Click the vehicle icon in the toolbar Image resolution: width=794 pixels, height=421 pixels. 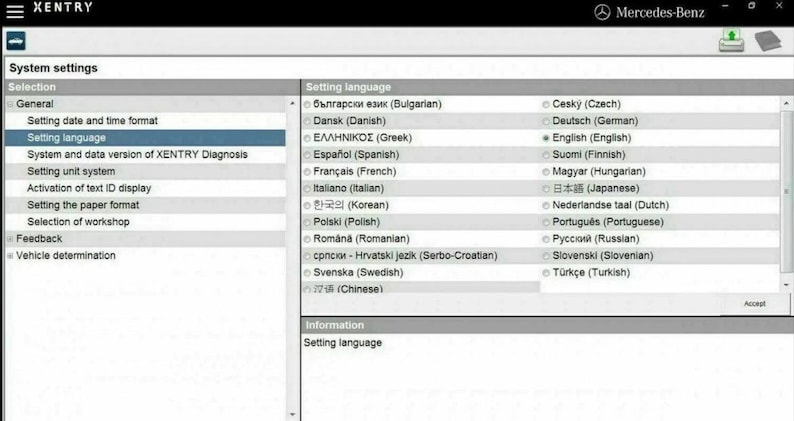click(x=15, y=41)
